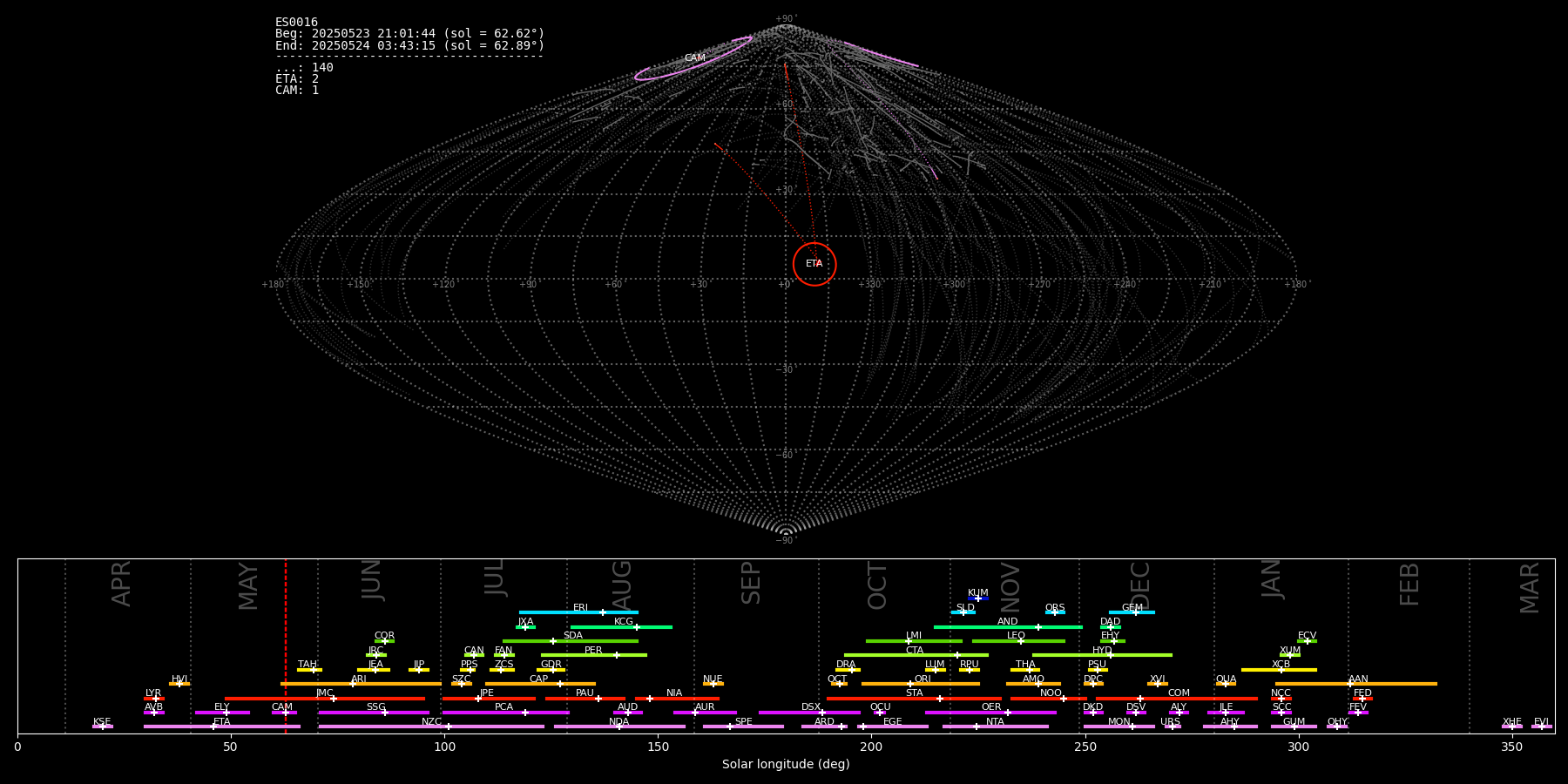Click the LEO shower label
Image resolution: width=1568 pixels, height=784 pixels.
(1016, 635)
